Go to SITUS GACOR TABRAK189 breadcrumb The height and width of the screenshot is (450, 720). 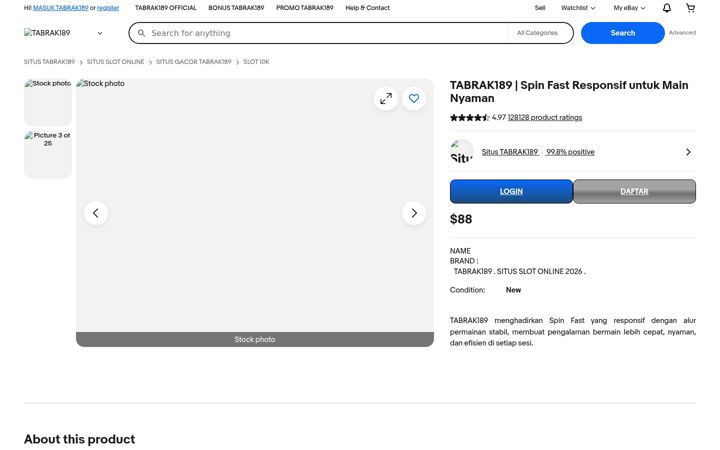tap(193, 62)
